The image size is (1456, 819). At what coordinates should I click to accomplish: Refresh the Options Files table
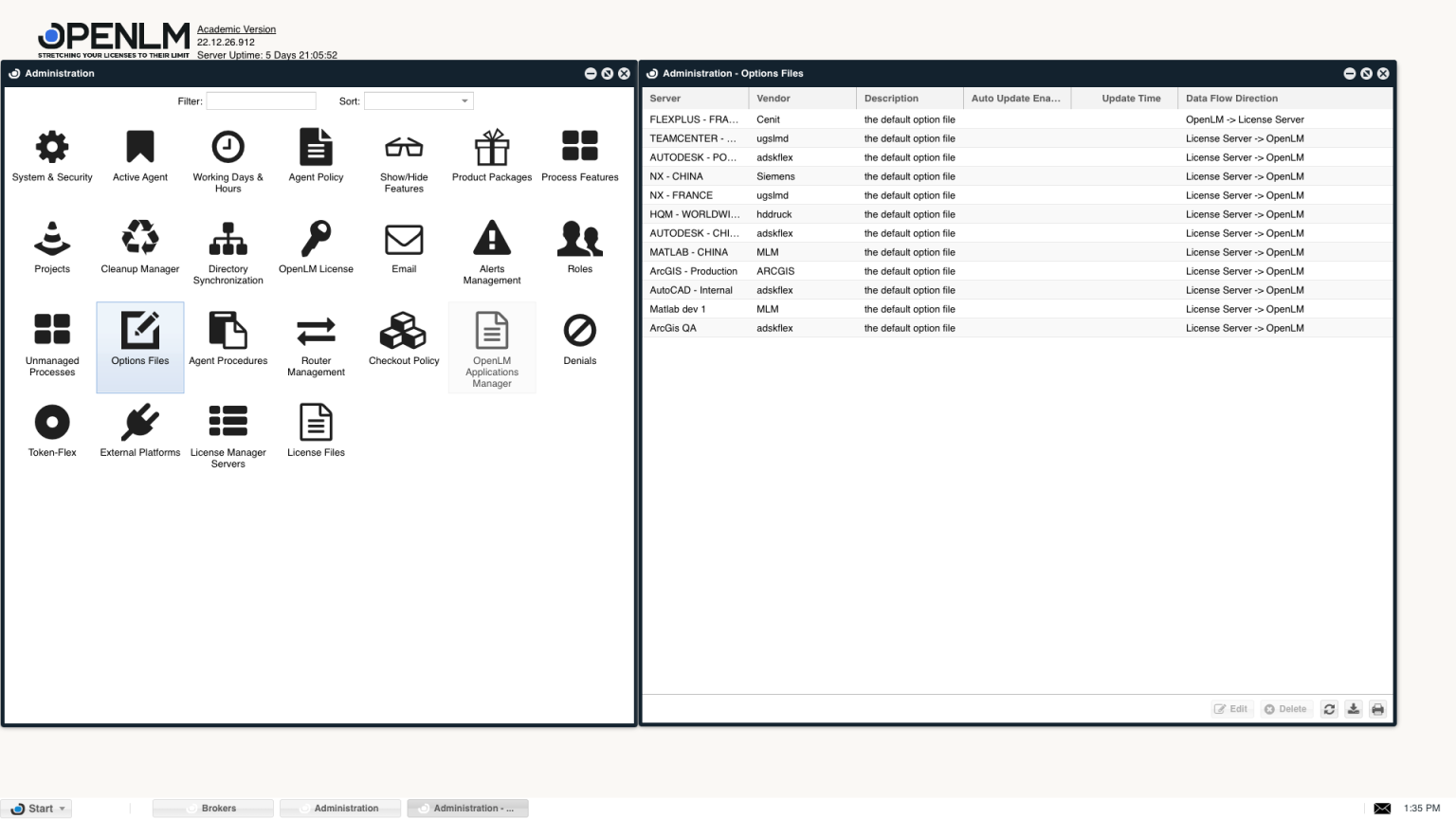click(1329, 708)
